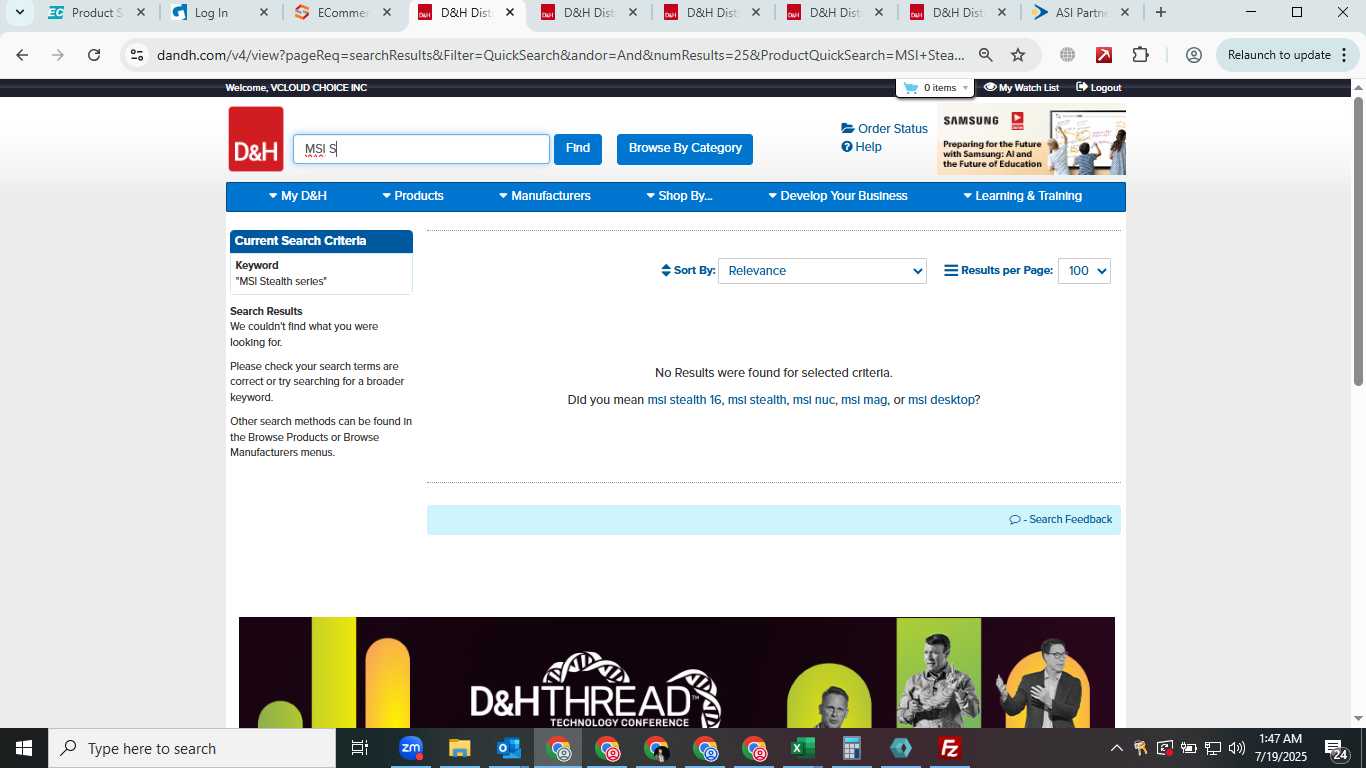Open Zoom from the taskbar
The width and height of the screenshot is (1366, 768).
tap(410, 748)
